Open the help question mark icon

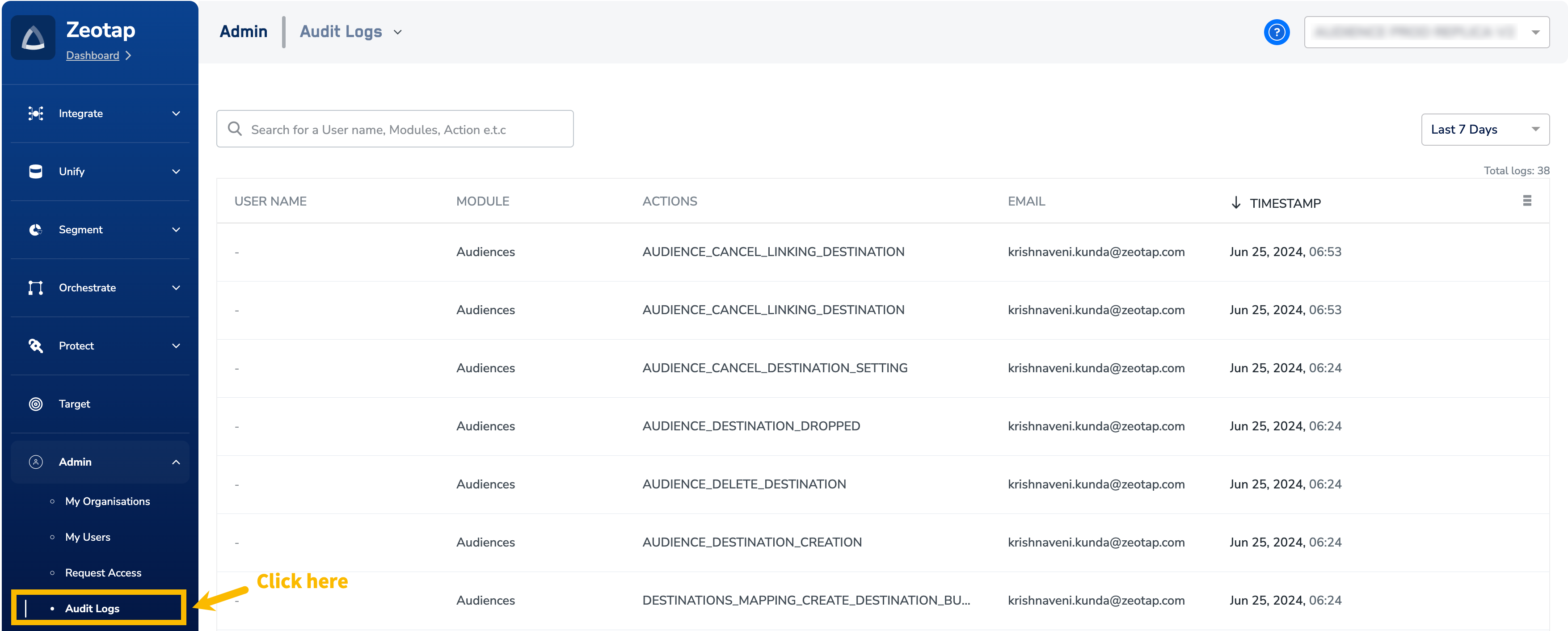pos(1277,32)
